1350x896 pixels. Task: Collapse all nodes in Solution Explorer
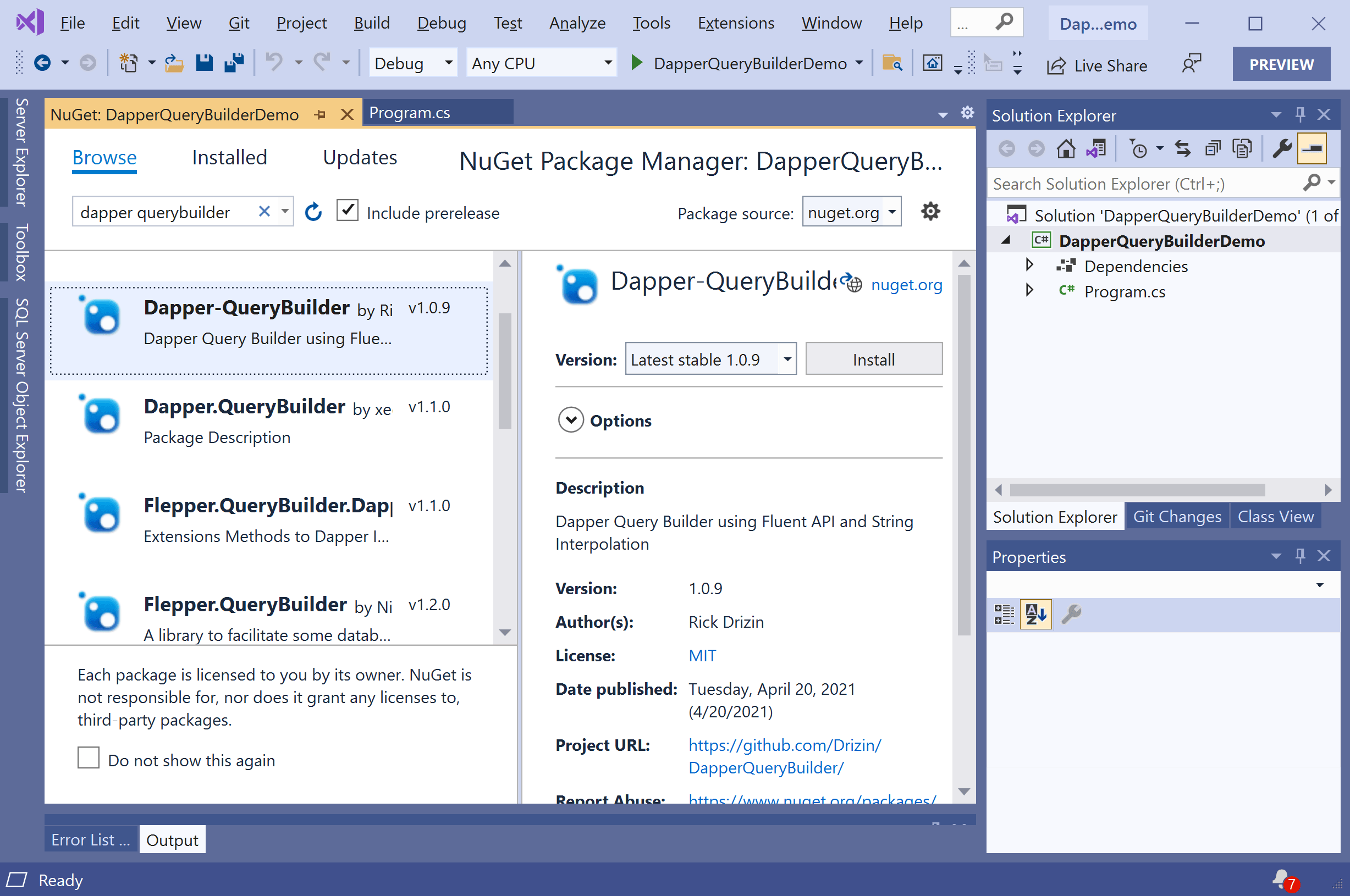[1211, 148]
